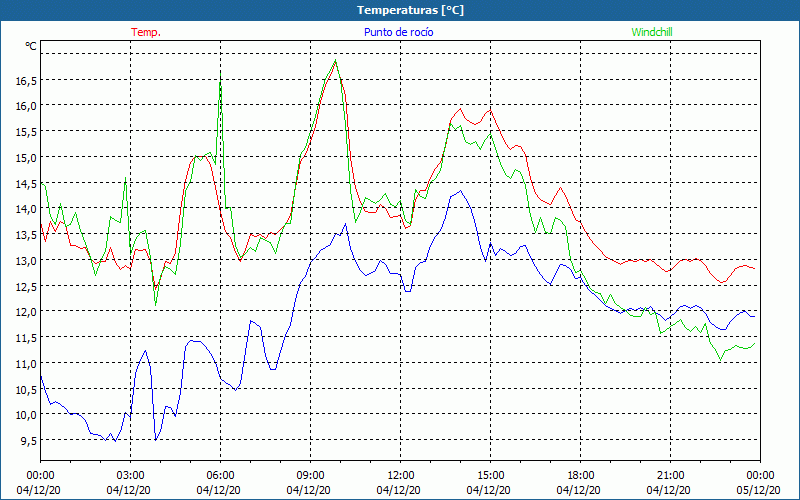Click the 12,5 y-axis value

pyautogui.click(x=25, y=286)
